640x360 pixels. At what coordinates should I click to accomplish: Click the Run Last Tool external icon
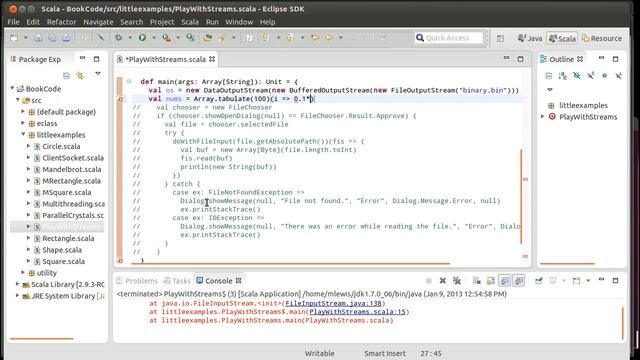point(166,38)
